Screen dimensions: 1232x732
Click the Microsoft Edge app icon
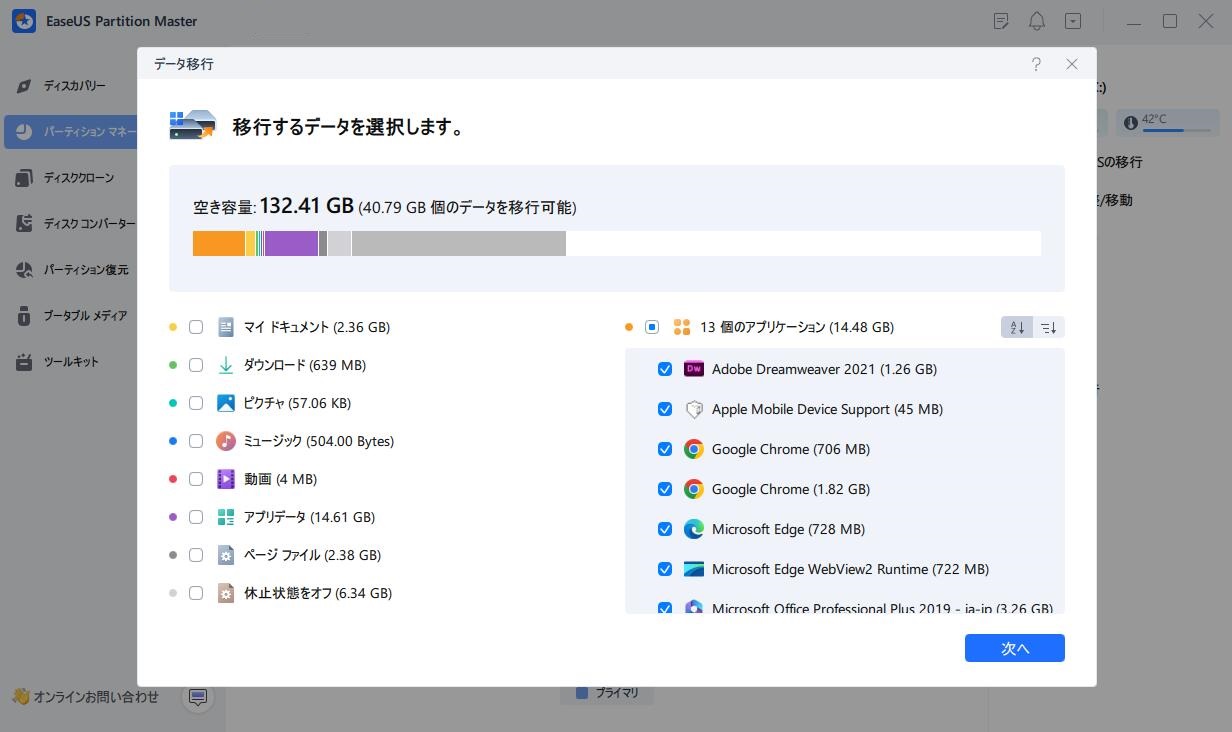pyautogui.click(x=694, y=529)
